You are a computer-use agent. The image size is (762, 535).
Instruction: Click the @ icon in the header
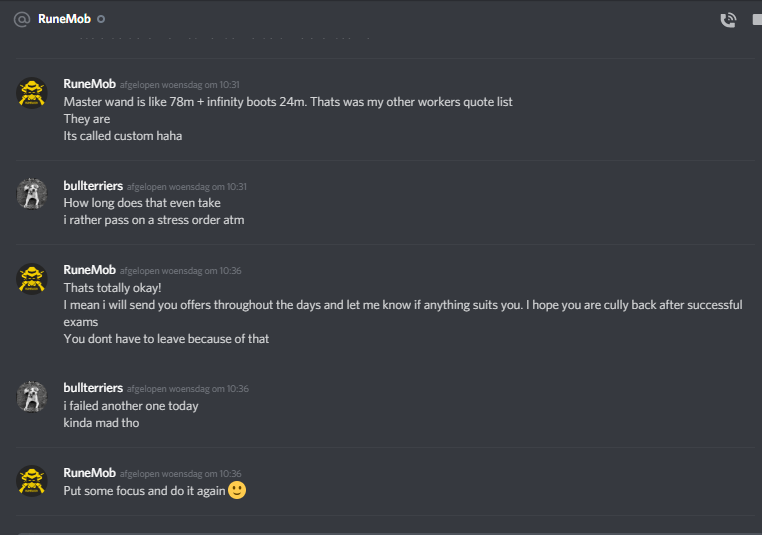(x=21, y=19)
